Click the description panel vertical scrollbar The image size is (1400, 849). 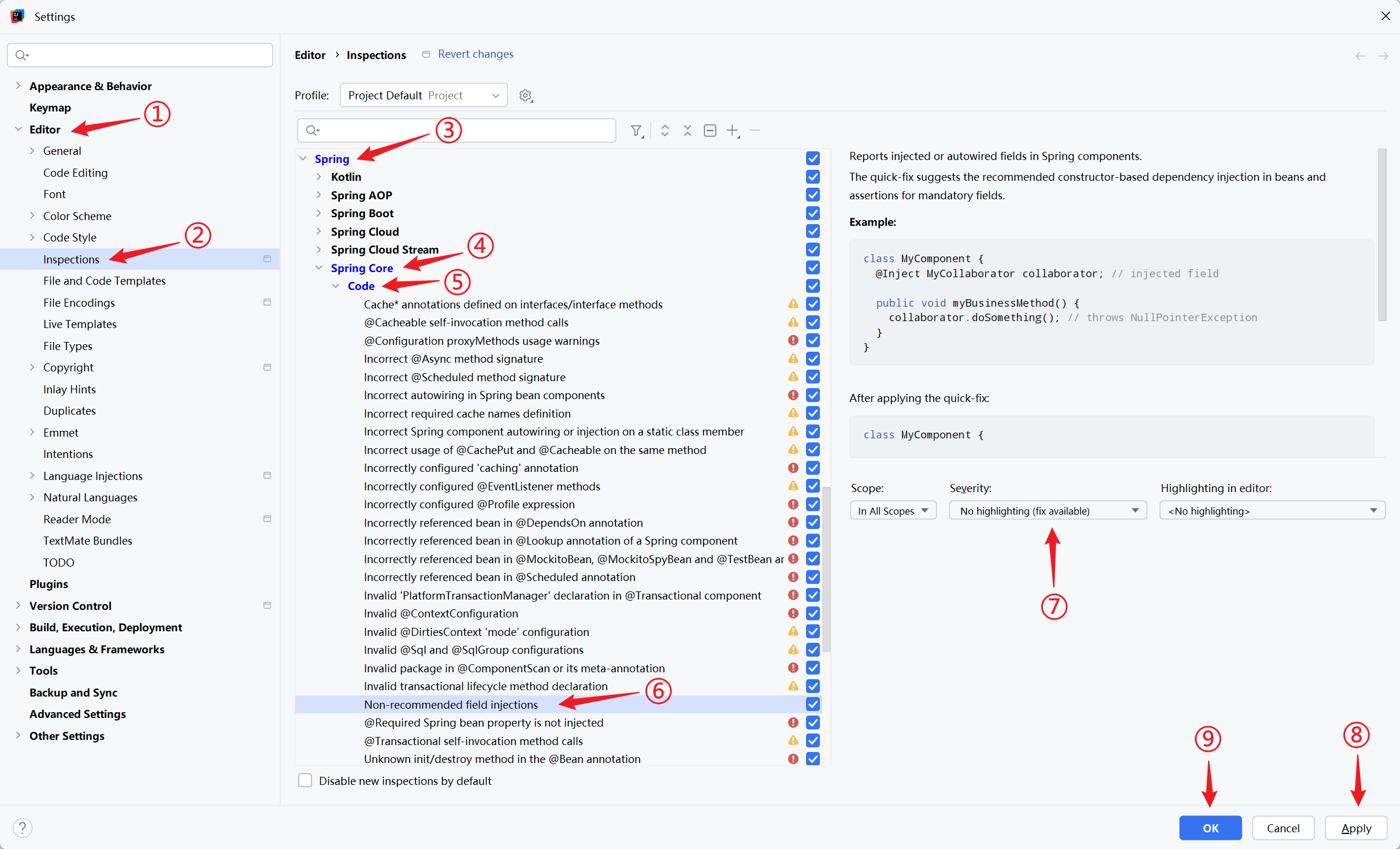(x=1382, y=235)
